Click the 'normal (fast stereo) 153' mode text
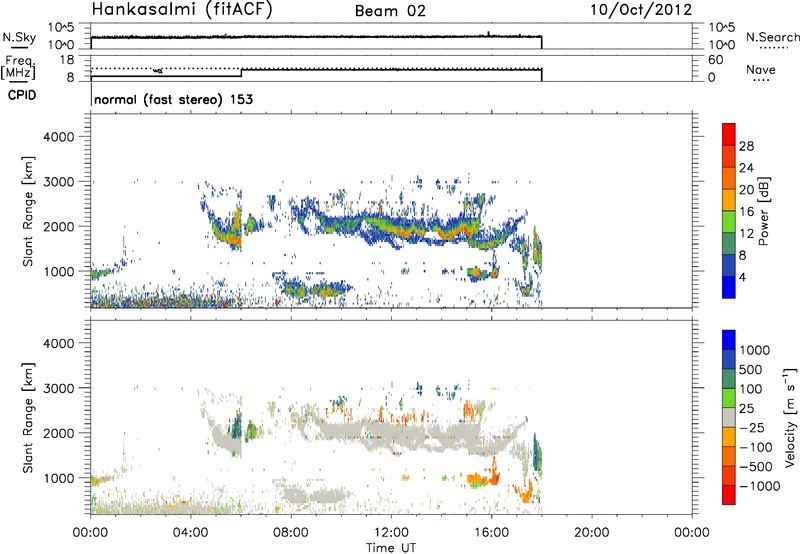Screen dimensions: 800x554 [173, 100]
